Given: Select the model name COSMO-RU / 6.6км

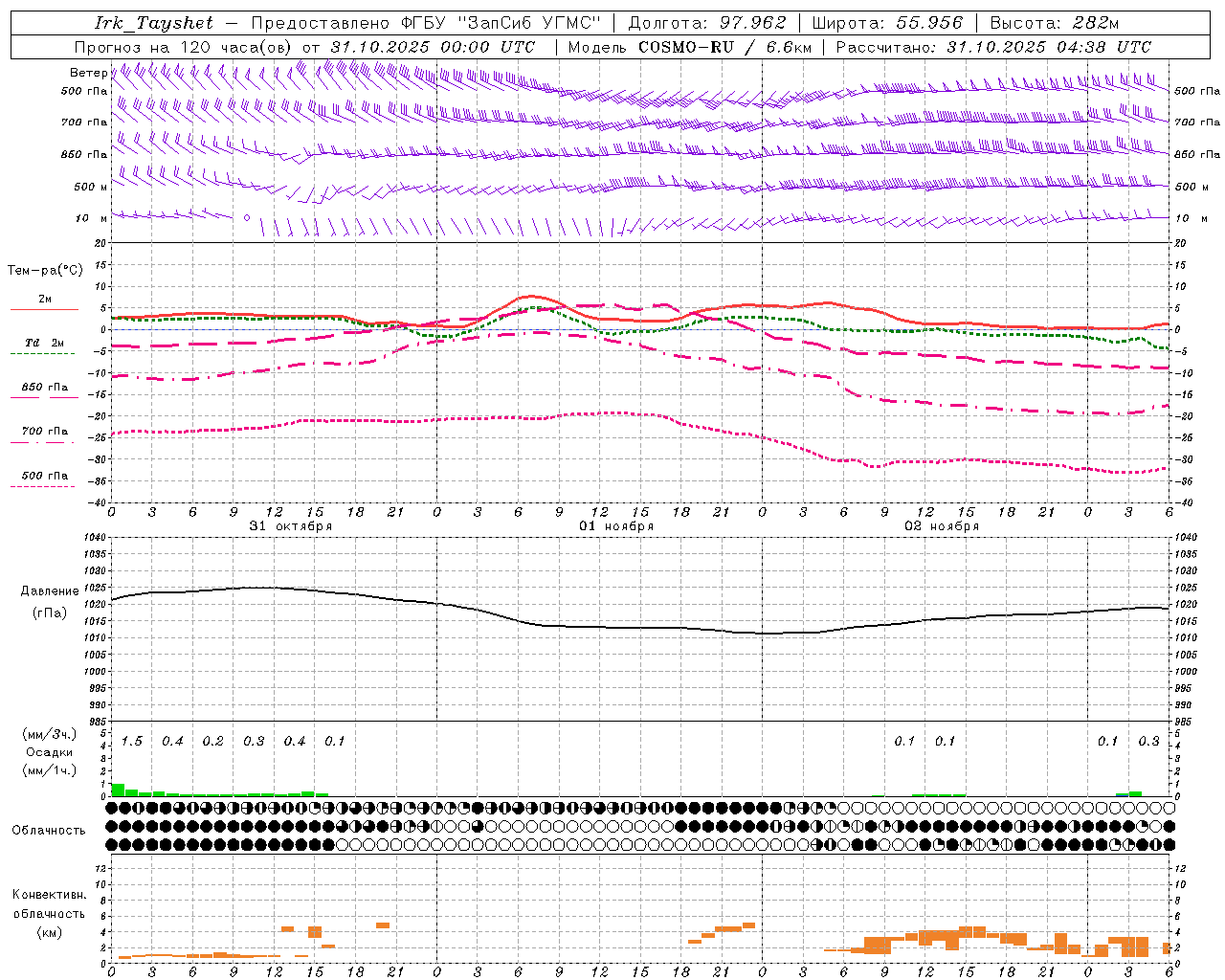Looking at the screenshot, I should (x=725, y=47).
